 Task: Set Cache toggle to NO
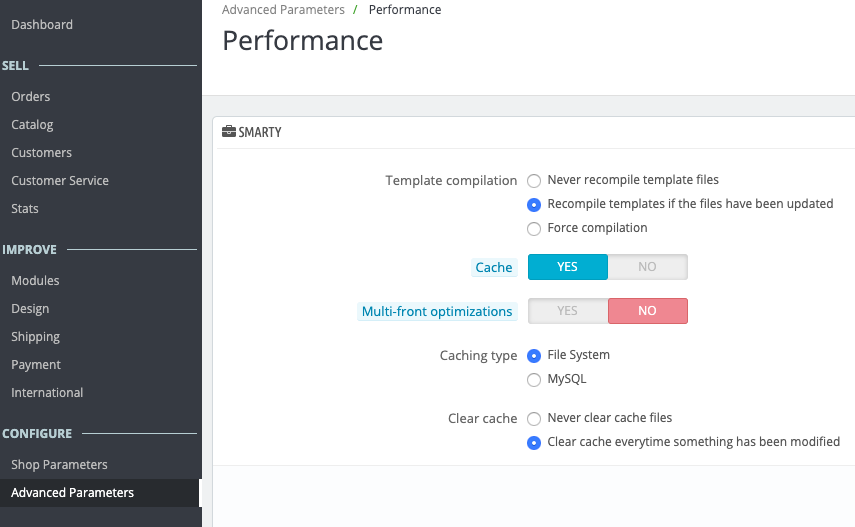(647, 267)
